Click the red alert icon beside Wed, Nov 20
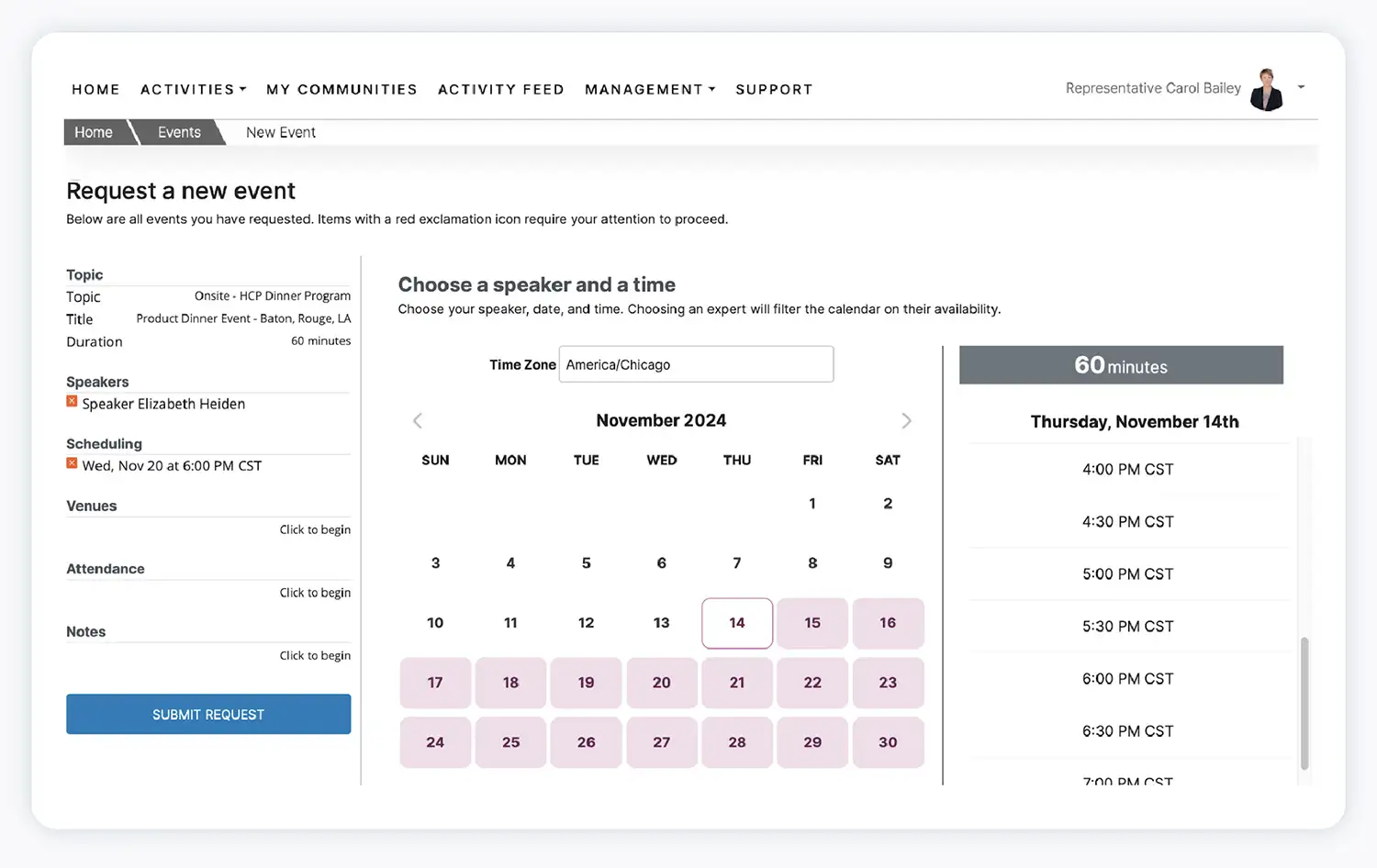The width and height of the screenshot is (1377, 868). click(x=72, y=463)
